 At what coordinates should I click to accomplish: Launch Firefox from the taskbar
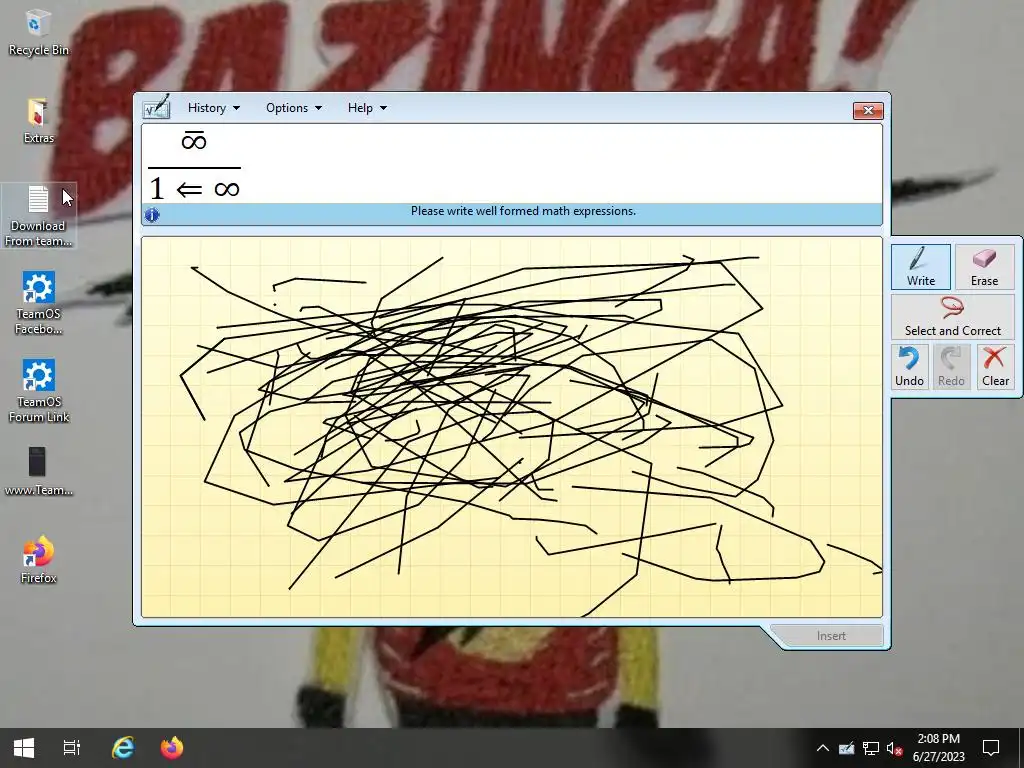[172, 748]
